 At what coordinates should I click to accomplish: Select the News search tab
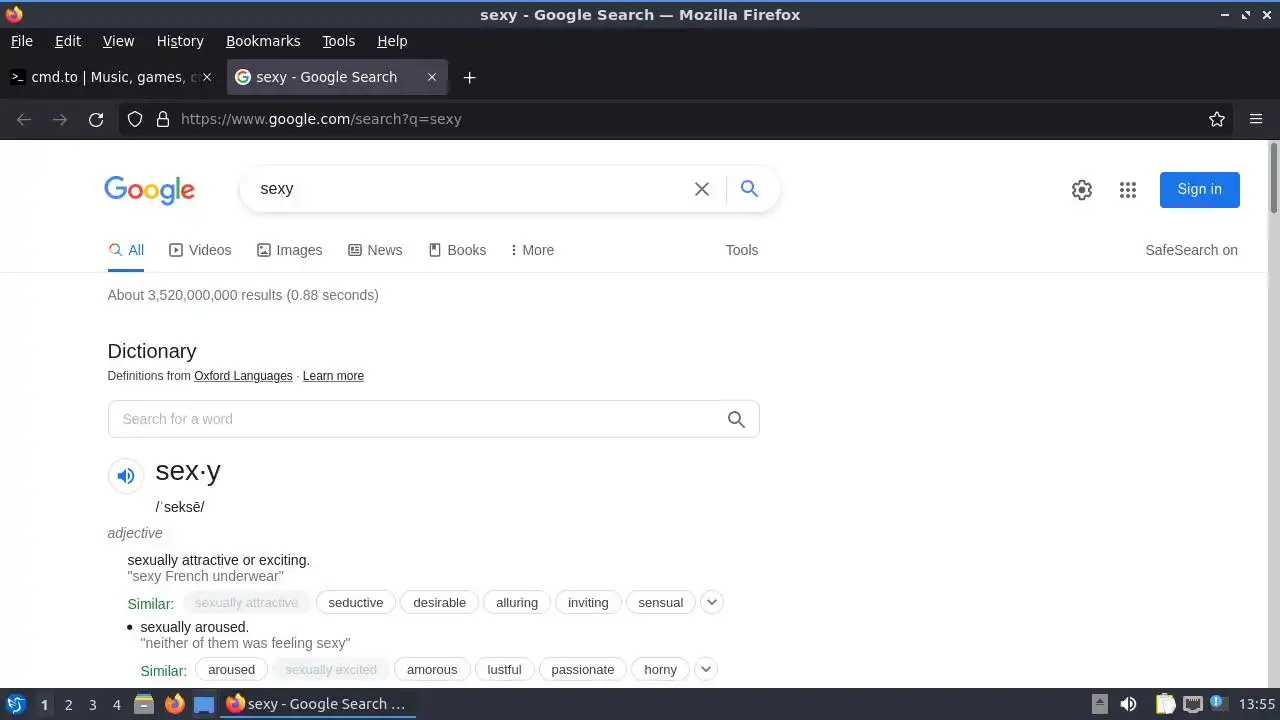click(x=375, y=250)
